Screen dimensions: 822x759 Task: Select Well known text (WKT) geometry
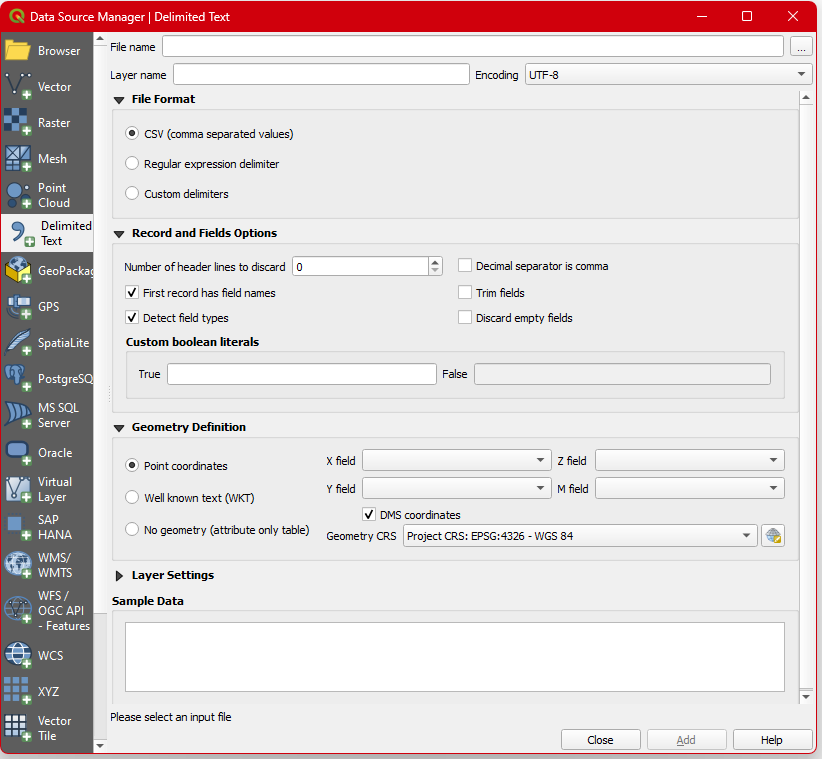point(132,497)
